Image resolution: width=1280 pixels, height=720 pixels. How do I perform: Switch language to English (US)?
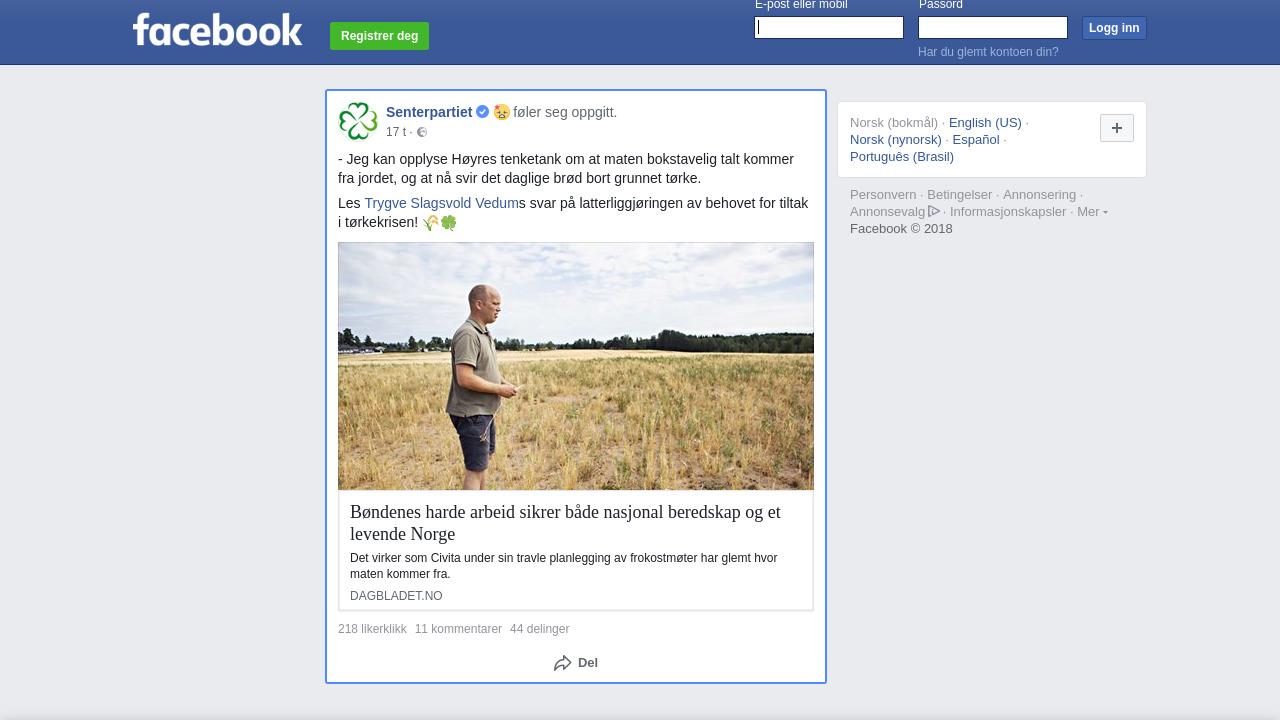tap(985, 123)
